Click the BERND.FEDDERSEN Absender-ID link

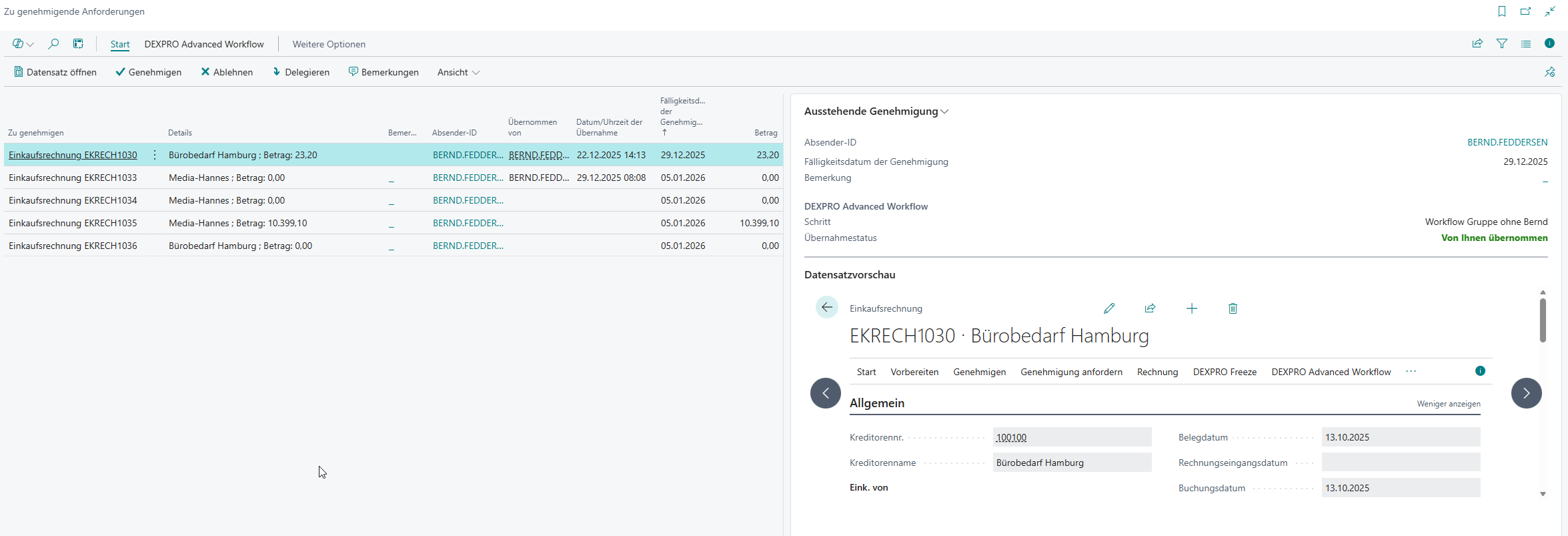coord(1507,142)
